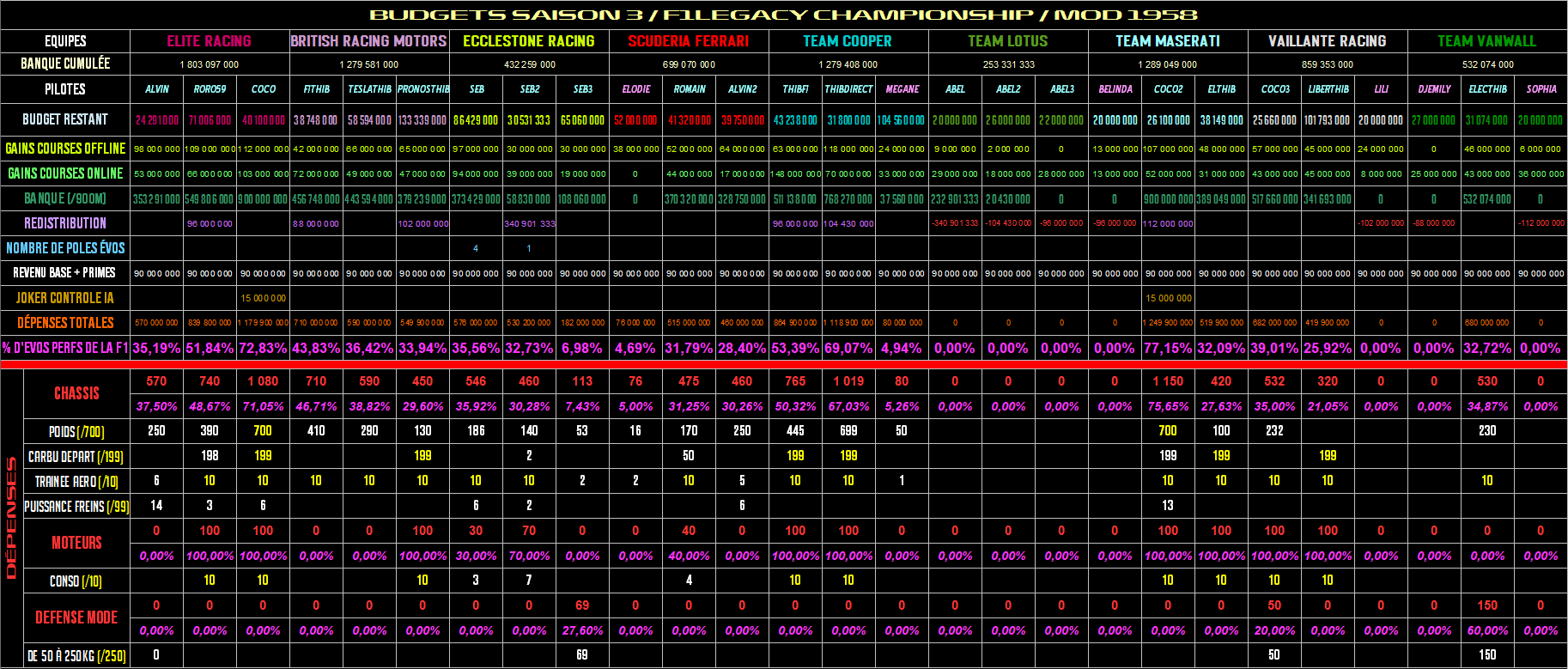The width and height of the screenshot is (1568, 669).
Task: Select pilot SOPHIA cell
Action: click(1541, 88)
